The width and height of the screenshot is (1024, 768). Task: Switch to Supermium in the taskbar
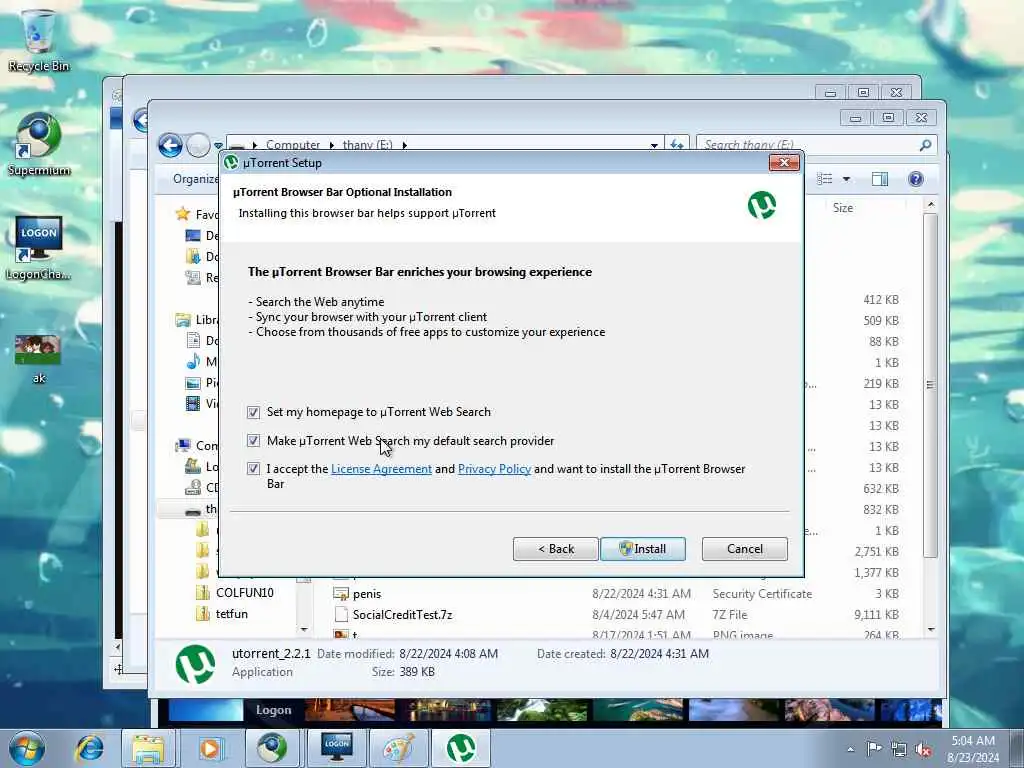pos(272,748)
